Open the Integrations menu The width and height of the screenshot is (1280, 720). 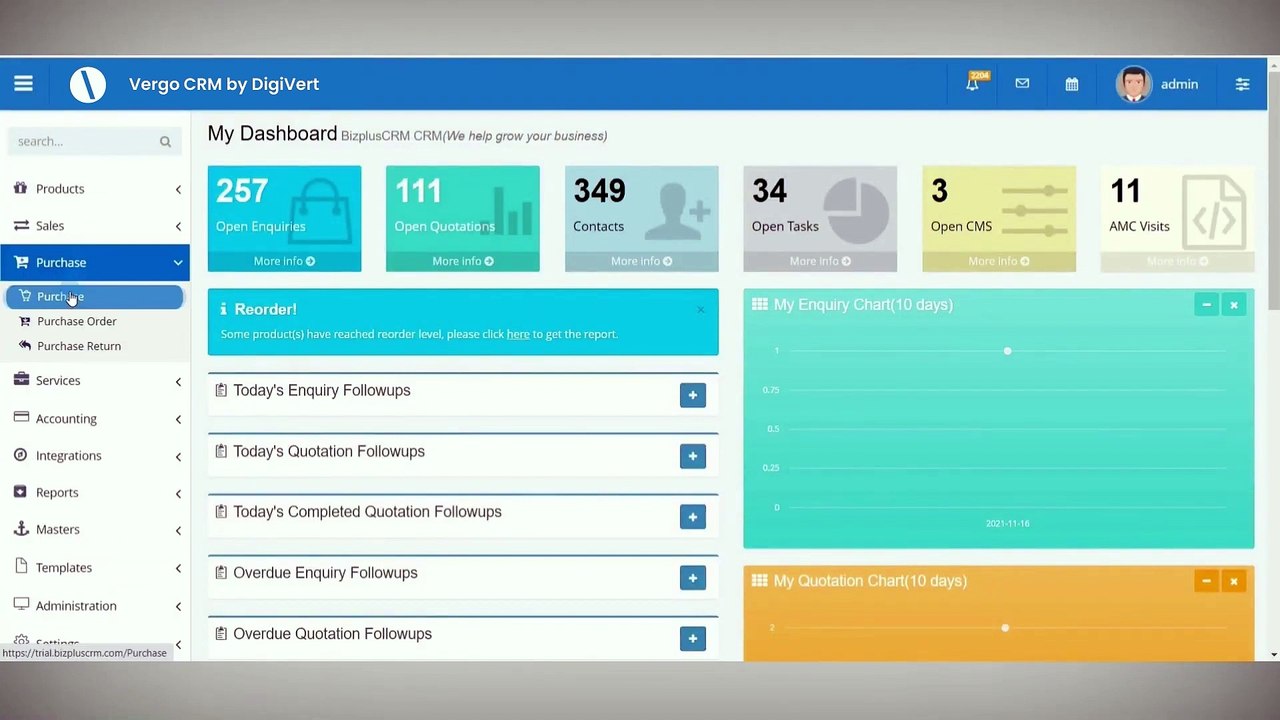95,455
